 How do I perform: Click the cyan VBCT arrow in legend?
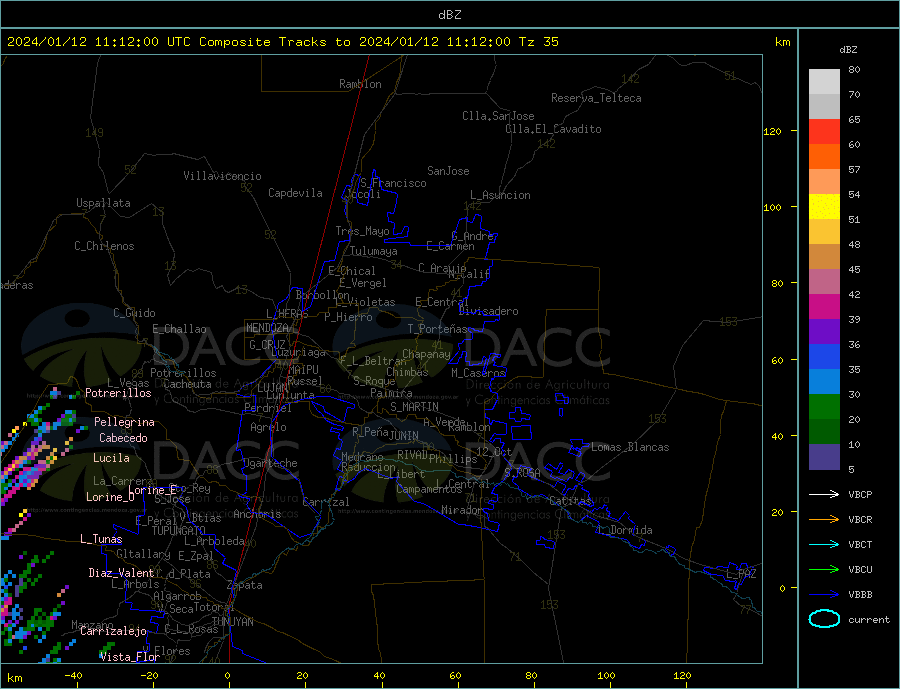(x=826, y=544)
